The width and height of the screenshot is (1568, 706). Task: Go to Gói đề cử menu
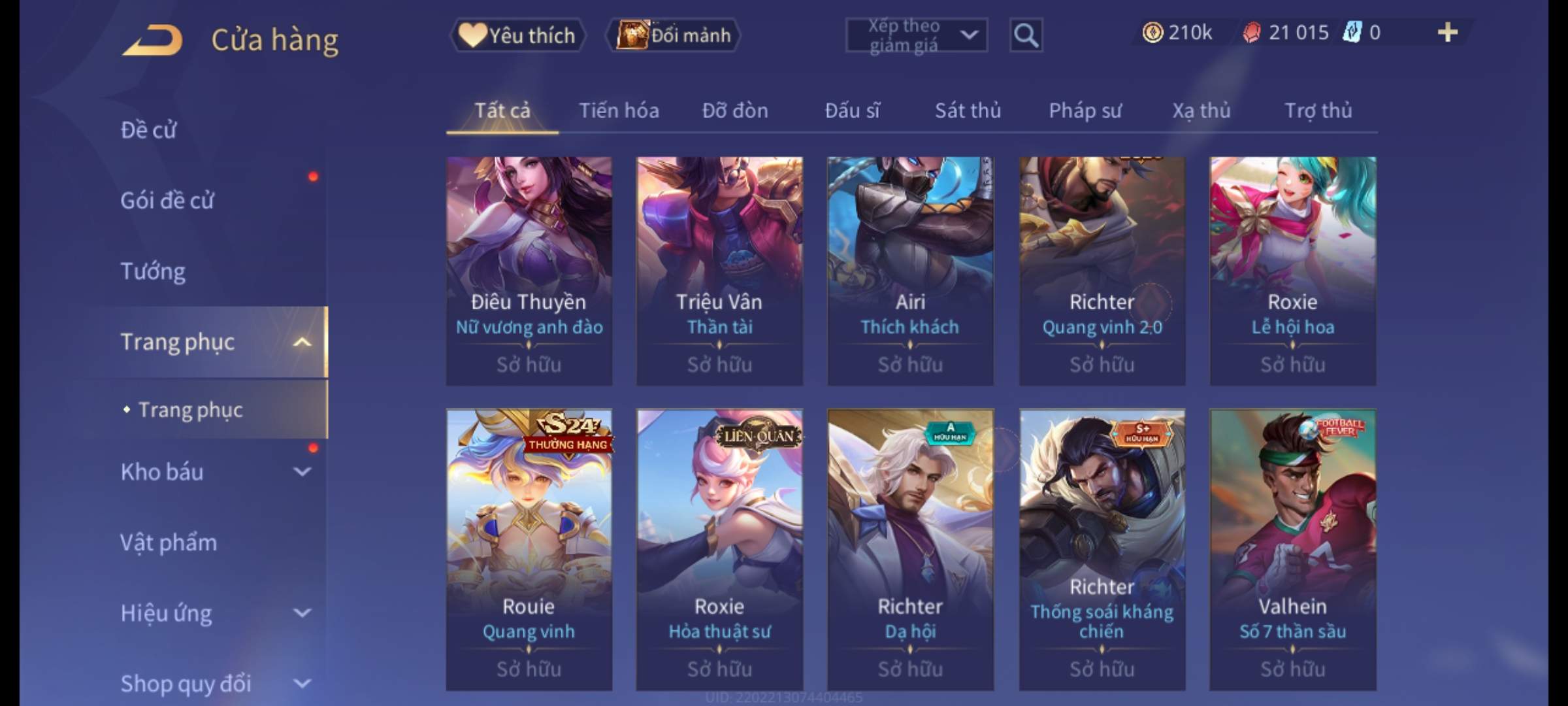click(x=167, y=201)
